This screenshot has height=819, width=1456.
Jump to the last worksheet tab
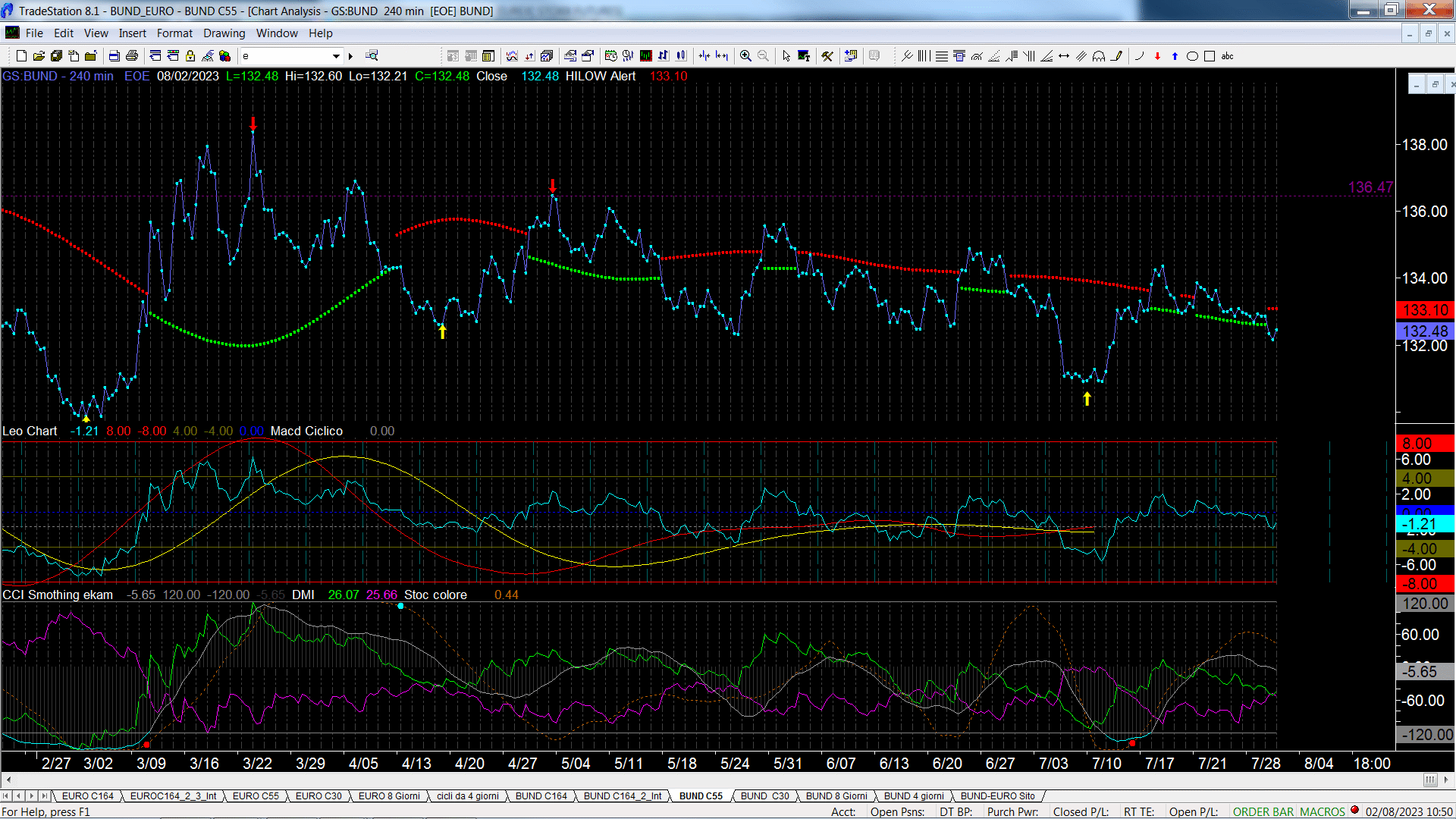click(44, 796)
